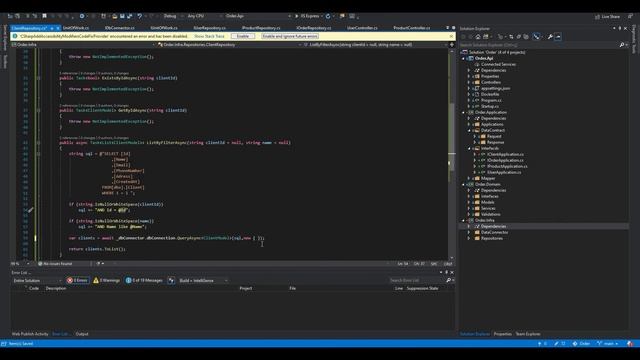Expand the Mapper folder
640x360 pixels.
pos(469,178)
